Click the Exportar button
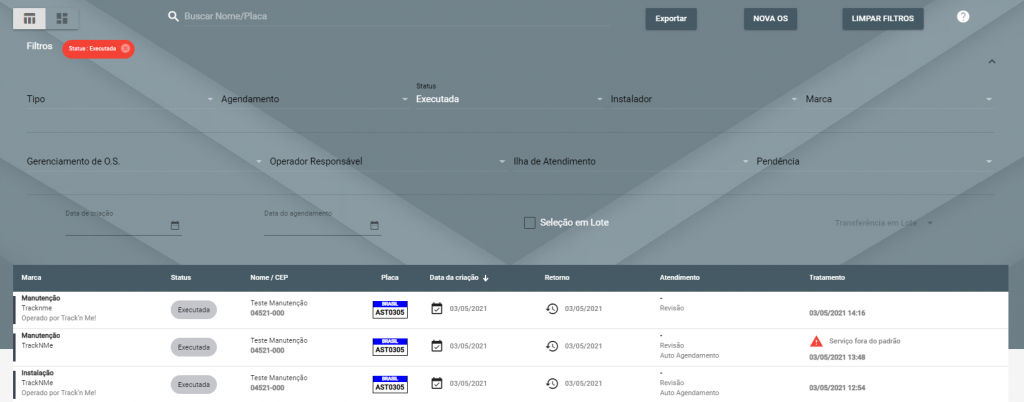Viewport: 1024px width, 402px height. point(671,19)
